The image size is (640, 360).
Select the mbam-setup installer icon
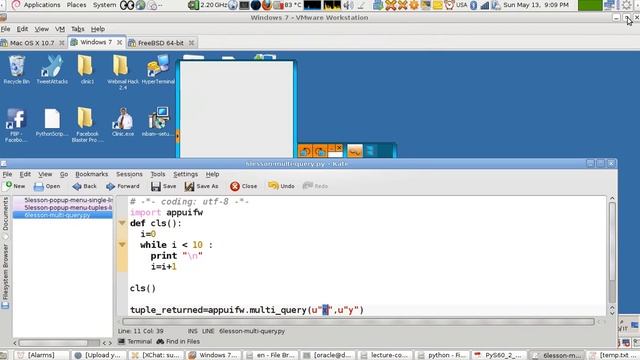coord(158,122)
